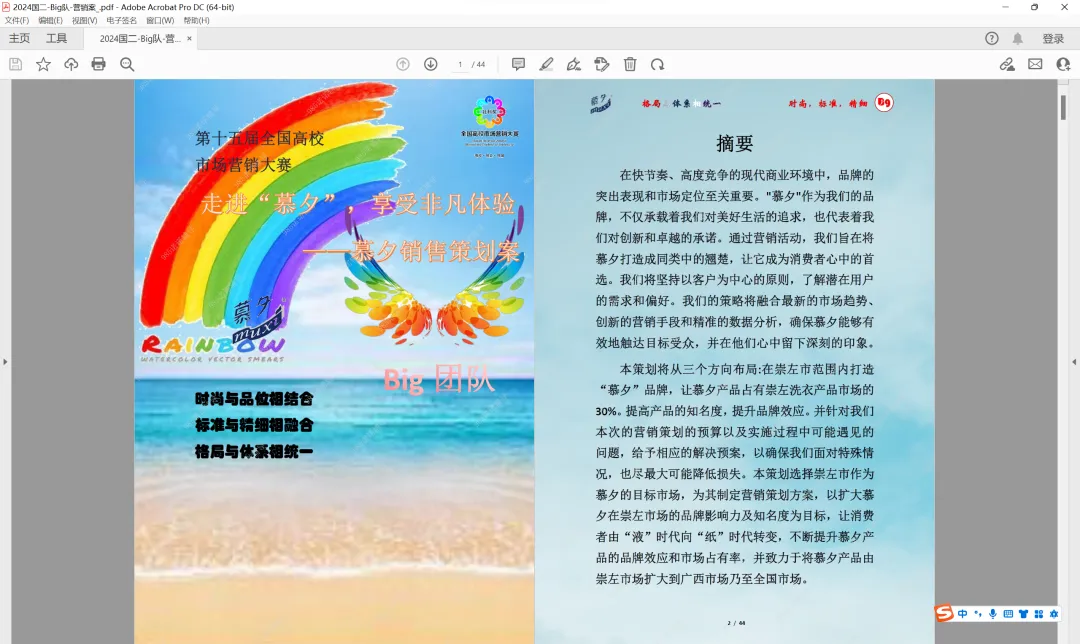Select the sticky note comment tool

[518, 64]
